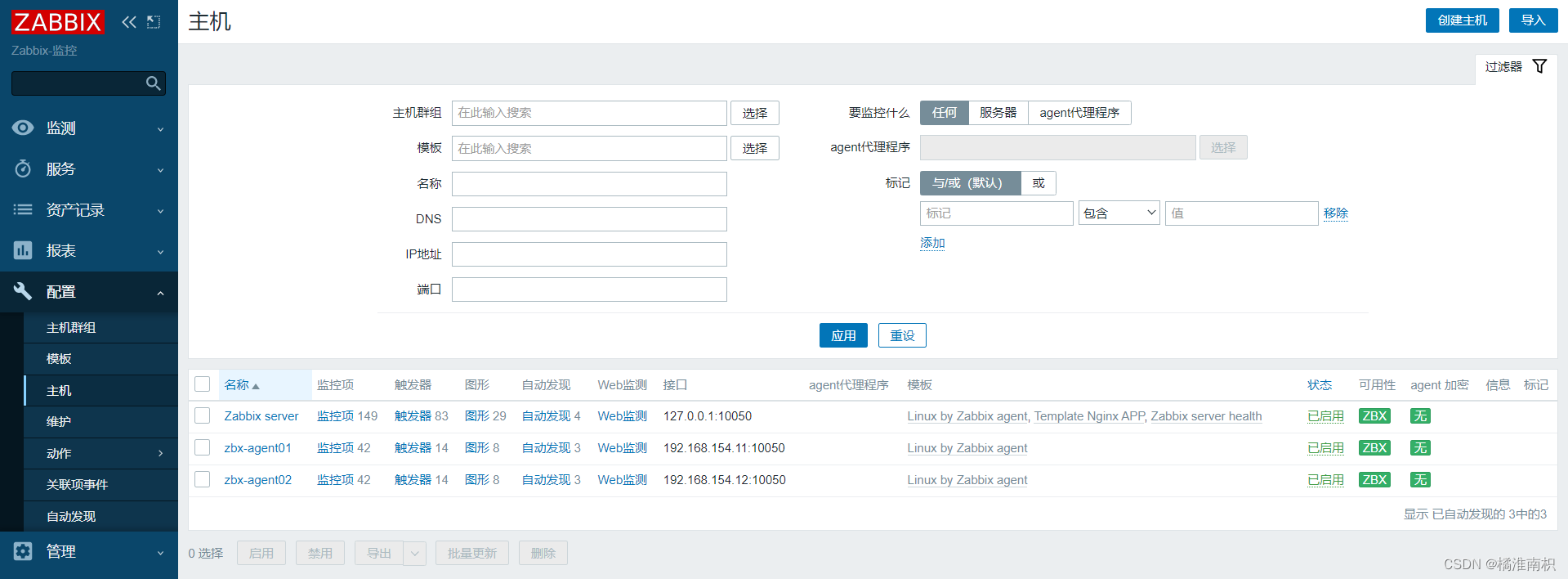Focus the IP地址 input field

pos(589,254)
